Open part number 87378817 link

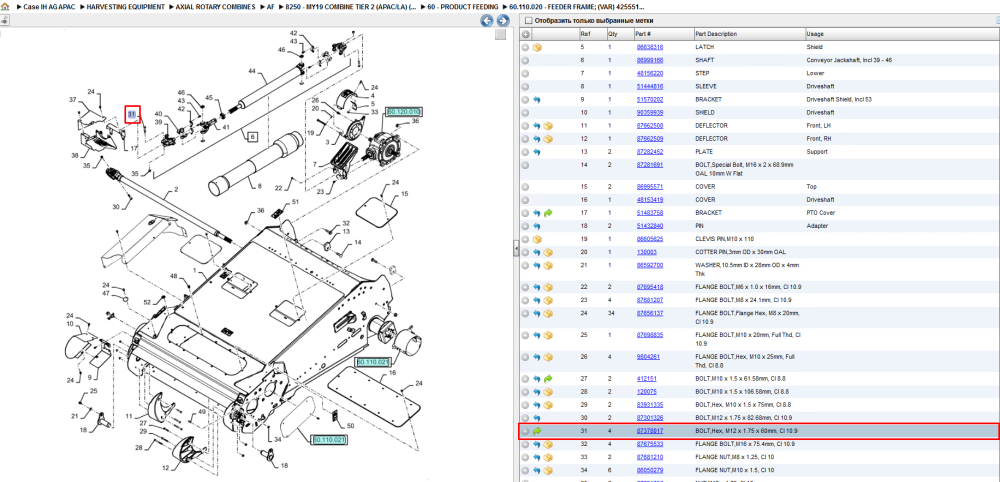[x=650, y=431]
